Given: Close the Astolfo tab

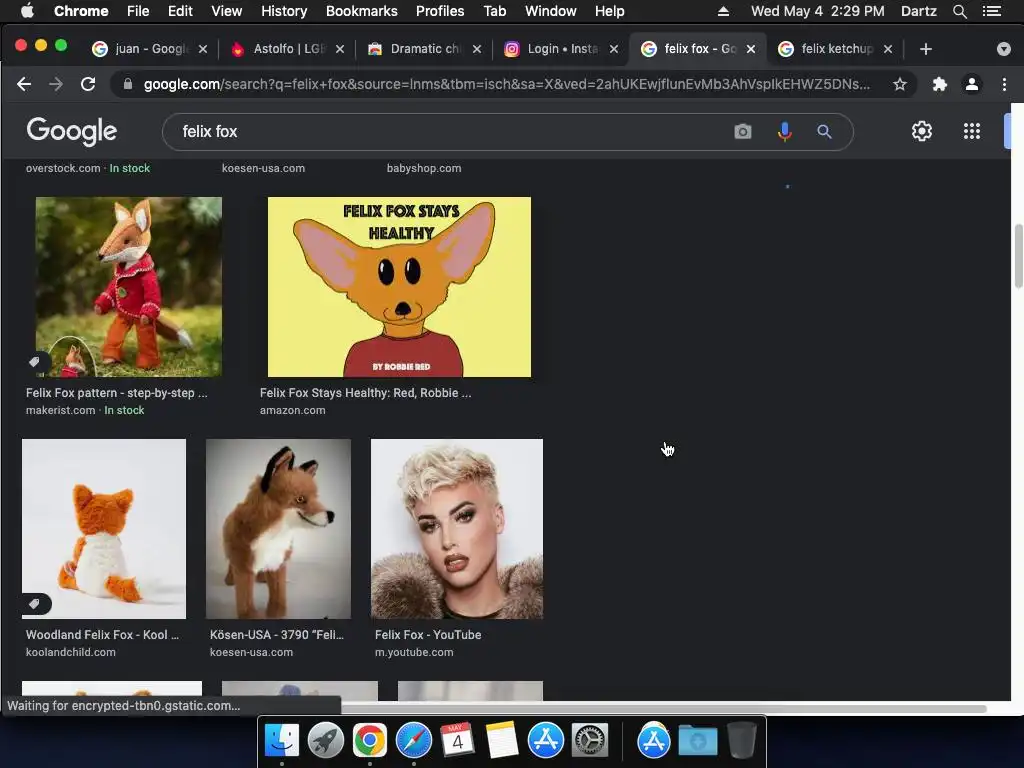Looking at the screenshot, I should [x=340, y=49].
